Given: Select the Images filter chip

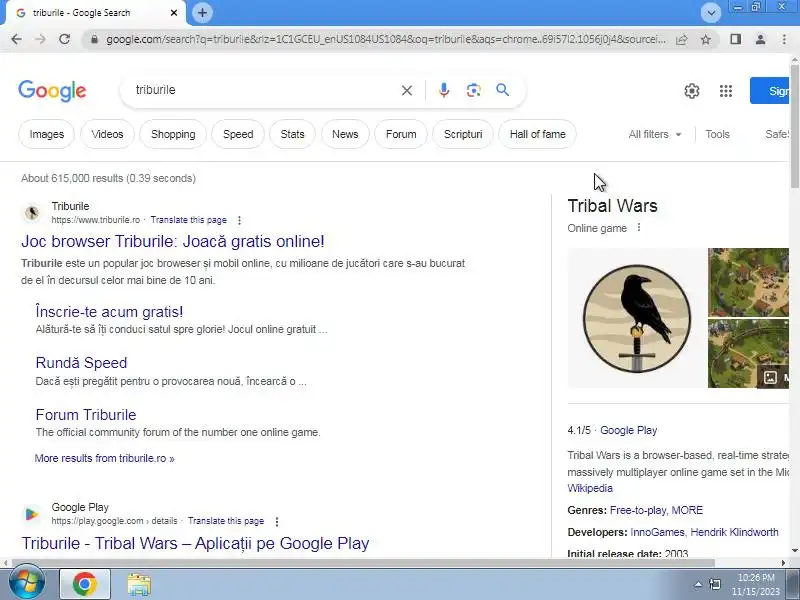Looking at the screenshot, I should (x=46, y=134).
